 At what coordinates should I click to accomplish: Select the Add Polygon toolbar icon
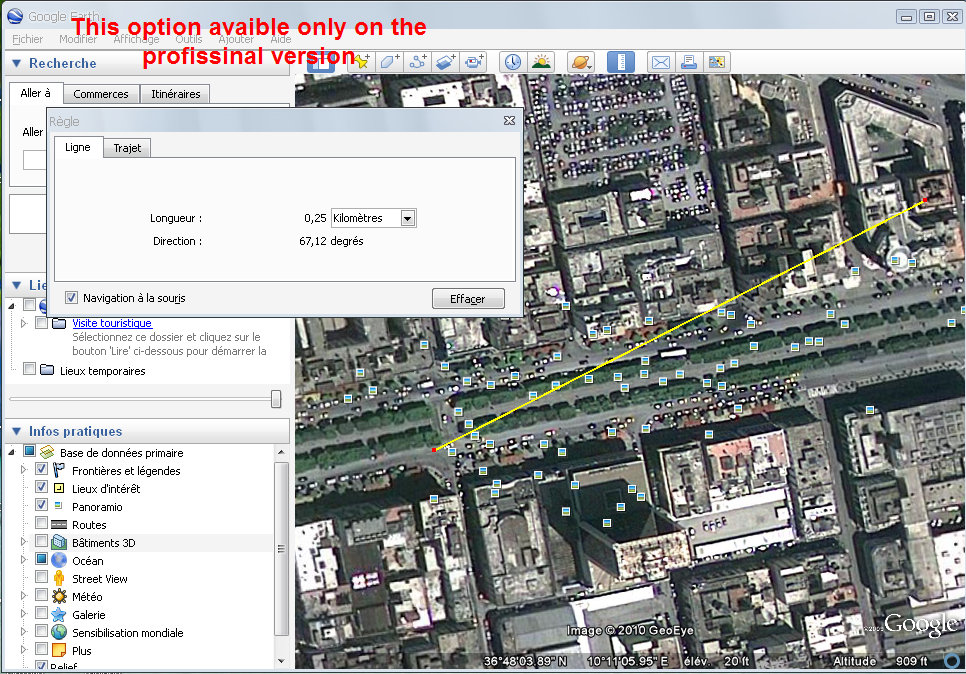(389, 62)
